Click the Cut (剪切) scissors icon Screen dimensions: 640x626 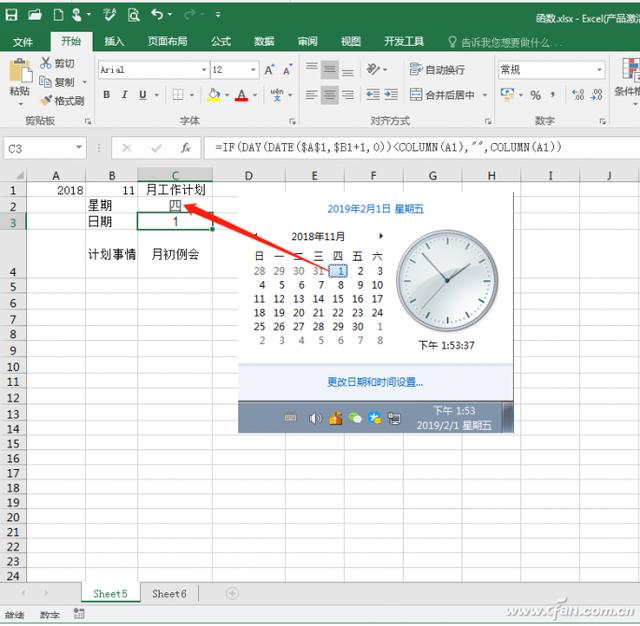coord(45,63)
